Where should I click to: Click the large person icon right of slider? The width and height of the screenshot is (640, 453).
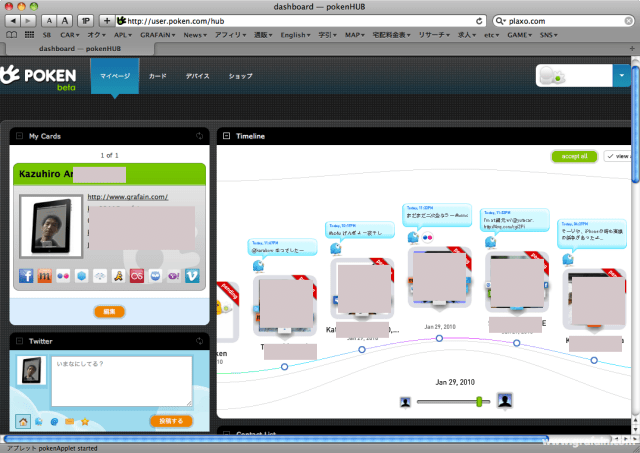coord(505,401)
